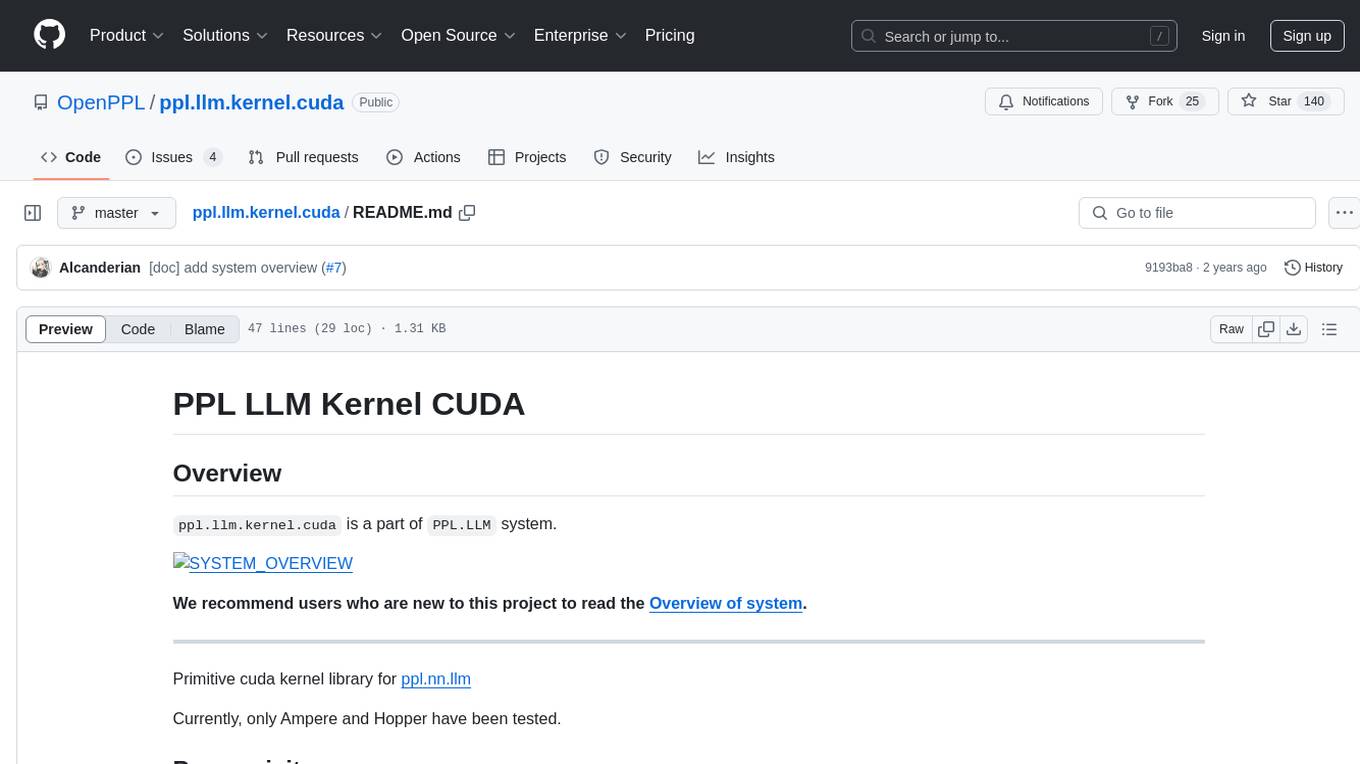The width and height of the screenshot is (1360, 764).
Task: Click the Star count 140
Action: [x=1314, y=101]
